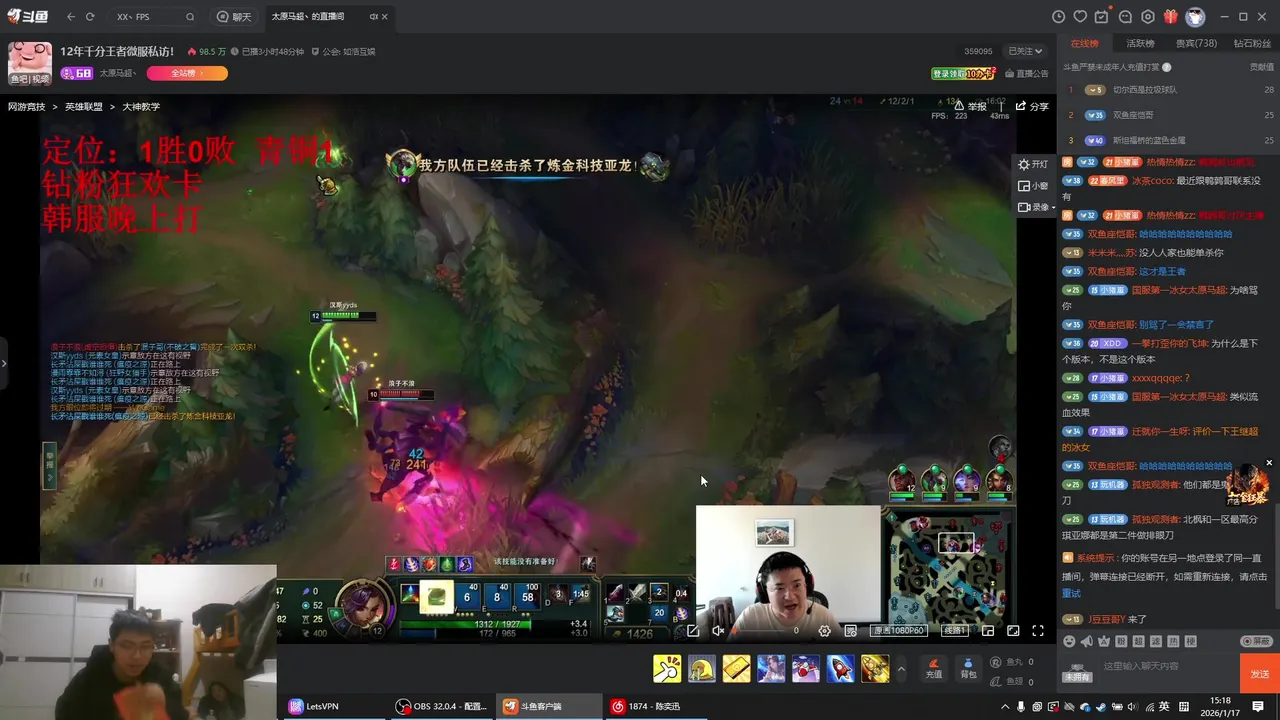1280x720 pixels.
Task: Open the red gift box icon
Action: tap(1171, 17)
